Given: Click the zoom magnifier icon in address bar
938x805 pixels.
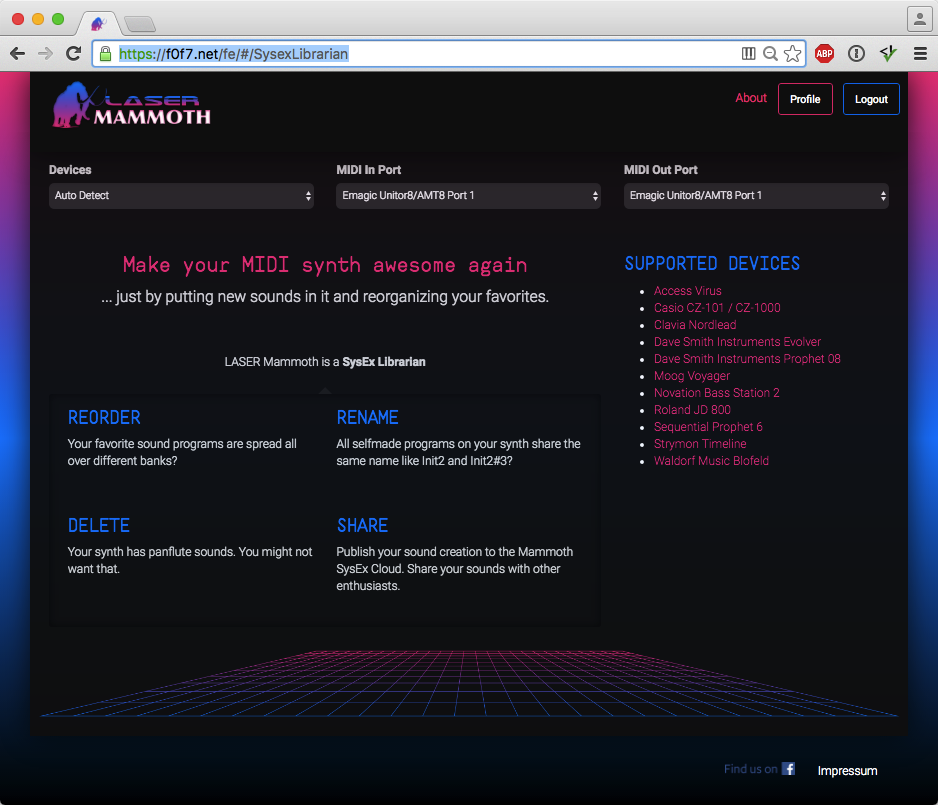Looking at the screenshot, I should 770,54.
